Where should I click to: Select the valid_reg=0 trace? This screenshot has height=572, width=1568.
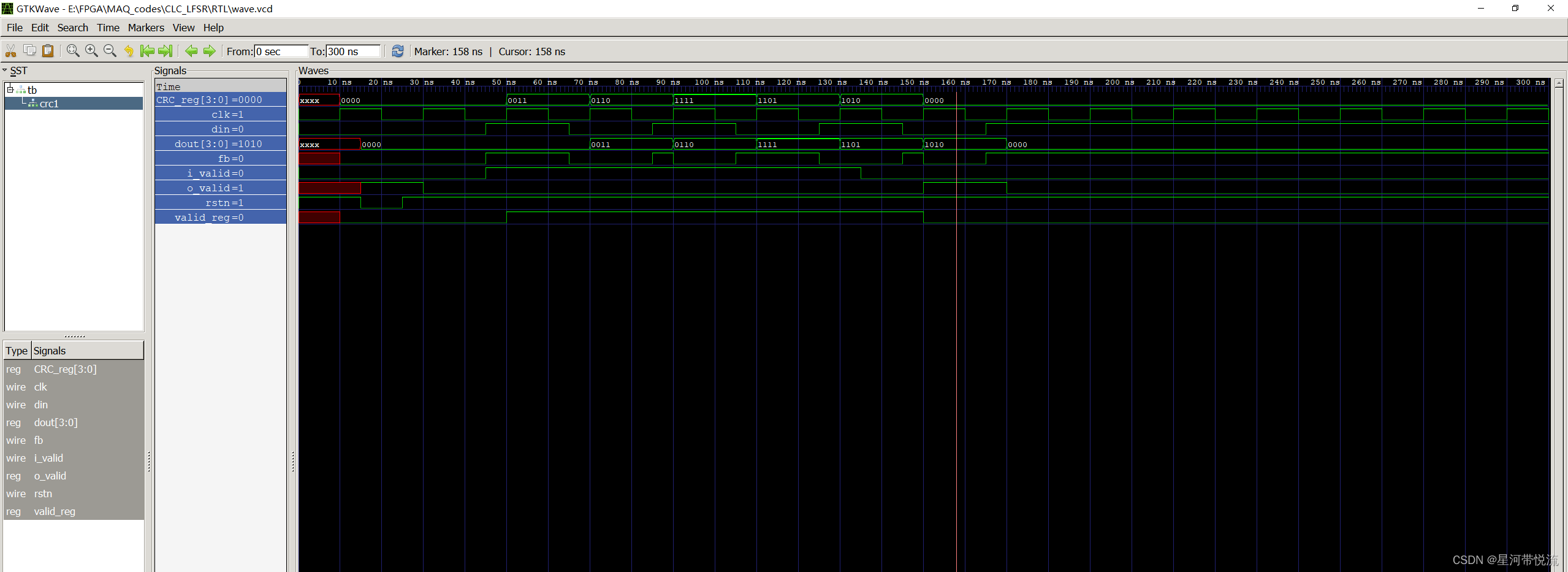pyautogui.click(x=221, y=218)
